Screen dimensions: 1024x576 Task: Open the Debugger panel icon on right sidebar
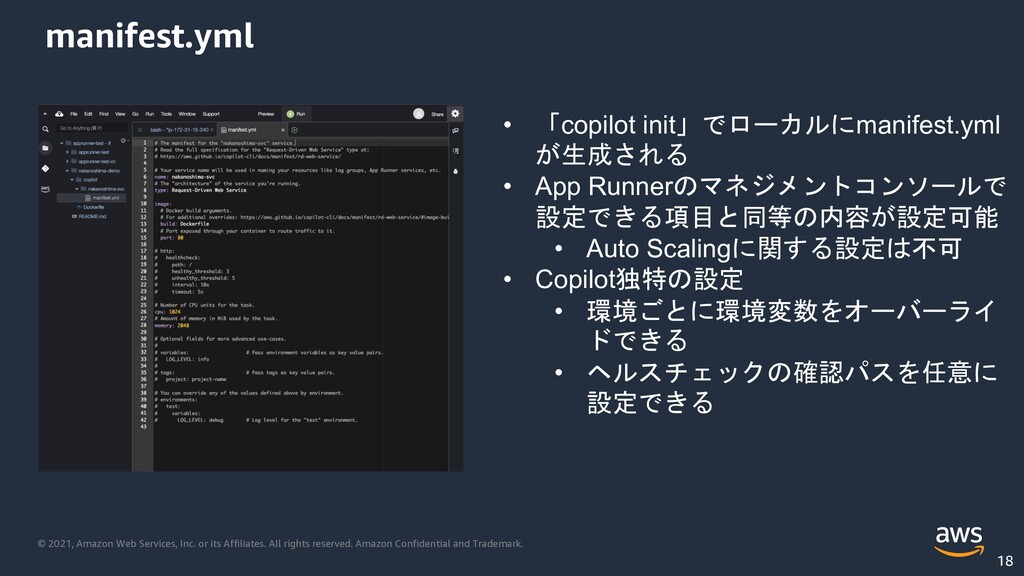tap(456, 171)
